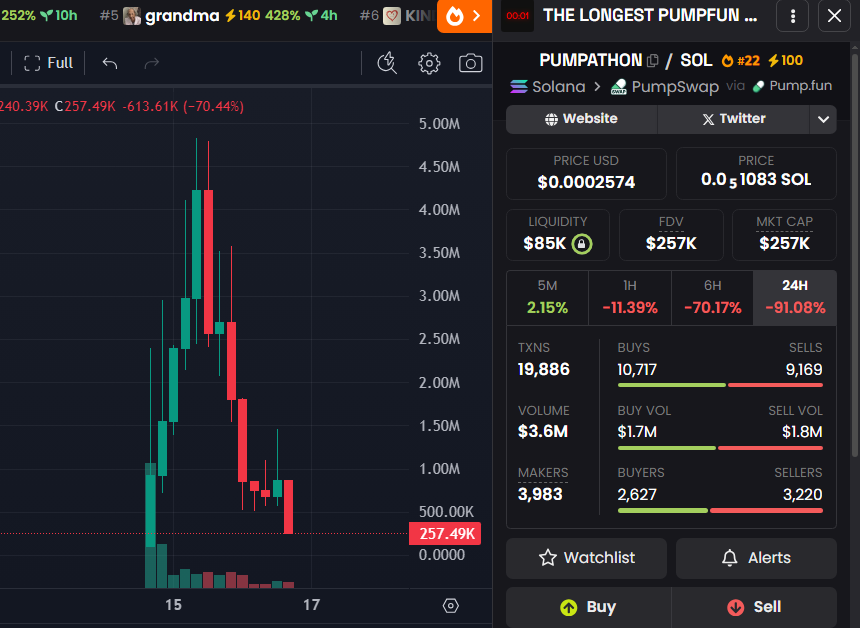Click the buyers vs sellers ratio bar
The image size is (860, 628).
point(720,511)
